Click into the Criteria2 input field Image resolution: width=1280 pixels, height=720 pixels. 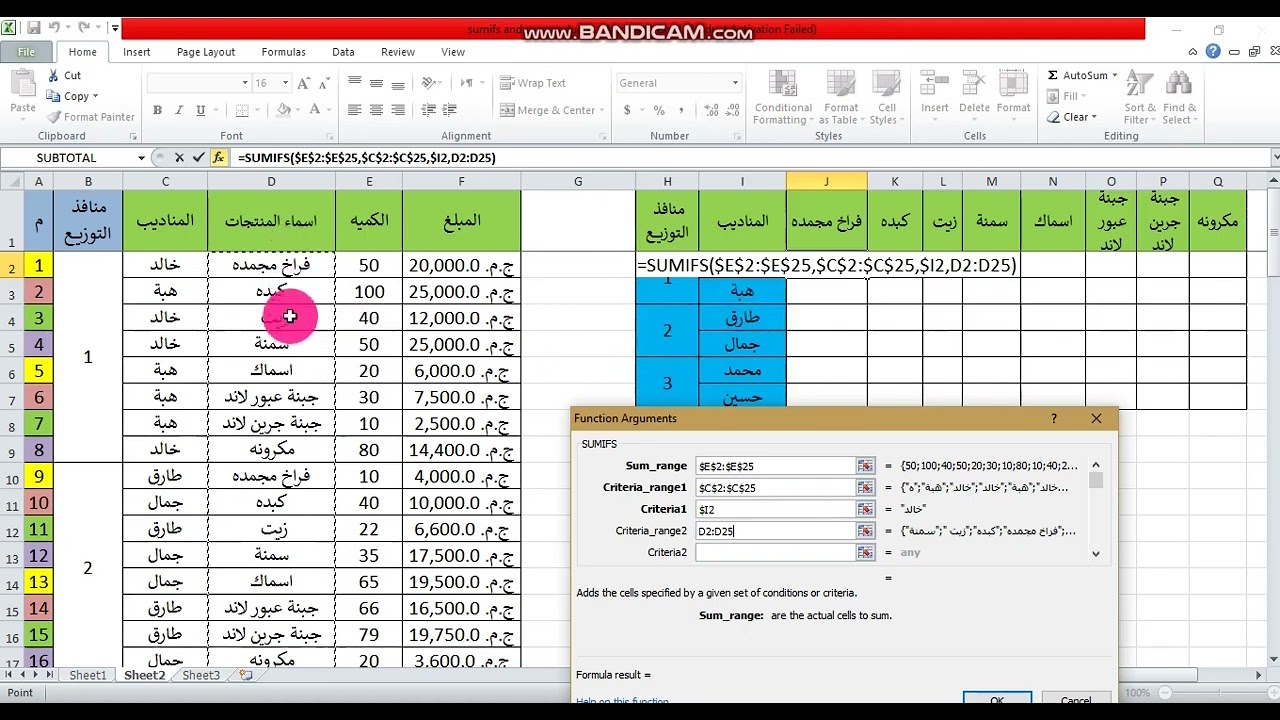pyautogui.click(x=775, y=552)
